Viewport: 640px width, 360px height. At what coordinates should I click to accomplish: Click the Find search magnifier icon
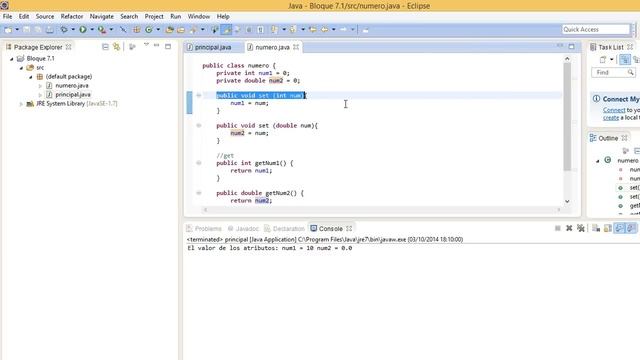coord(631,72)
